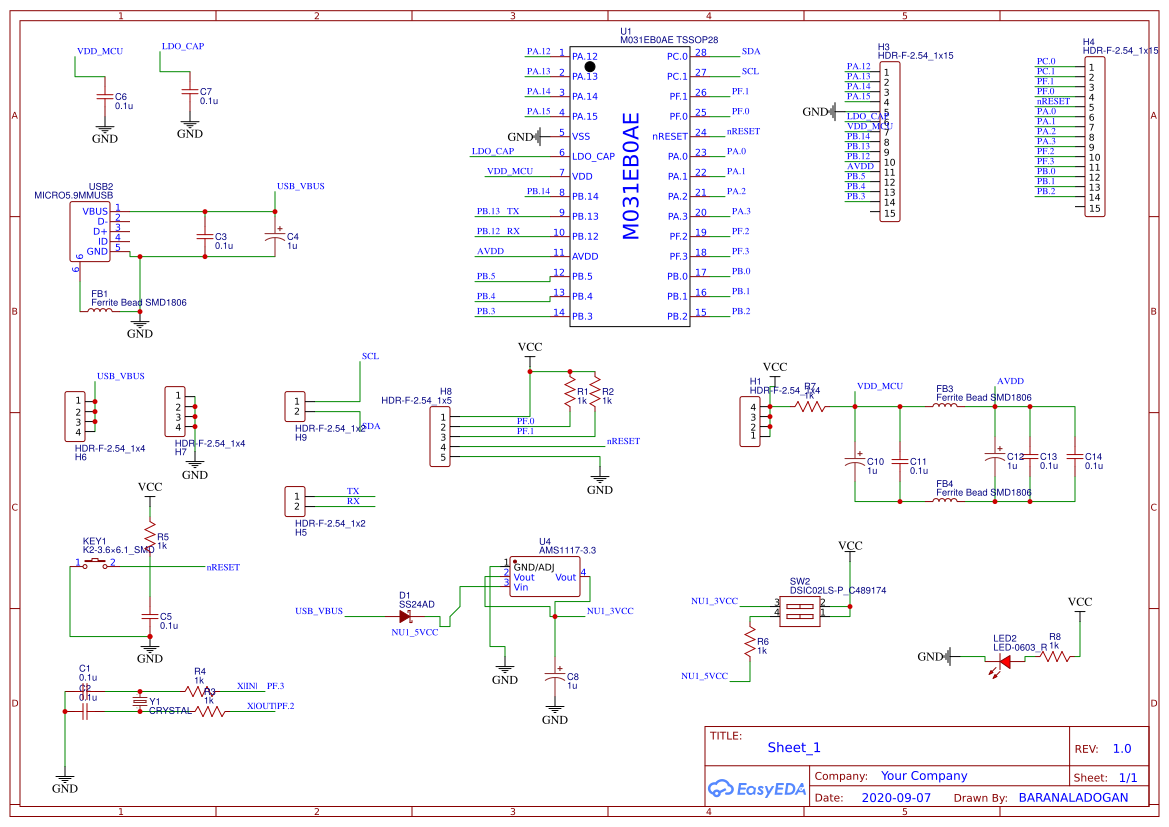Select the M031EB0AE microcontroller U1 symbol
The height and width of the screenshot is (827, 1169).
click(630, 185)
